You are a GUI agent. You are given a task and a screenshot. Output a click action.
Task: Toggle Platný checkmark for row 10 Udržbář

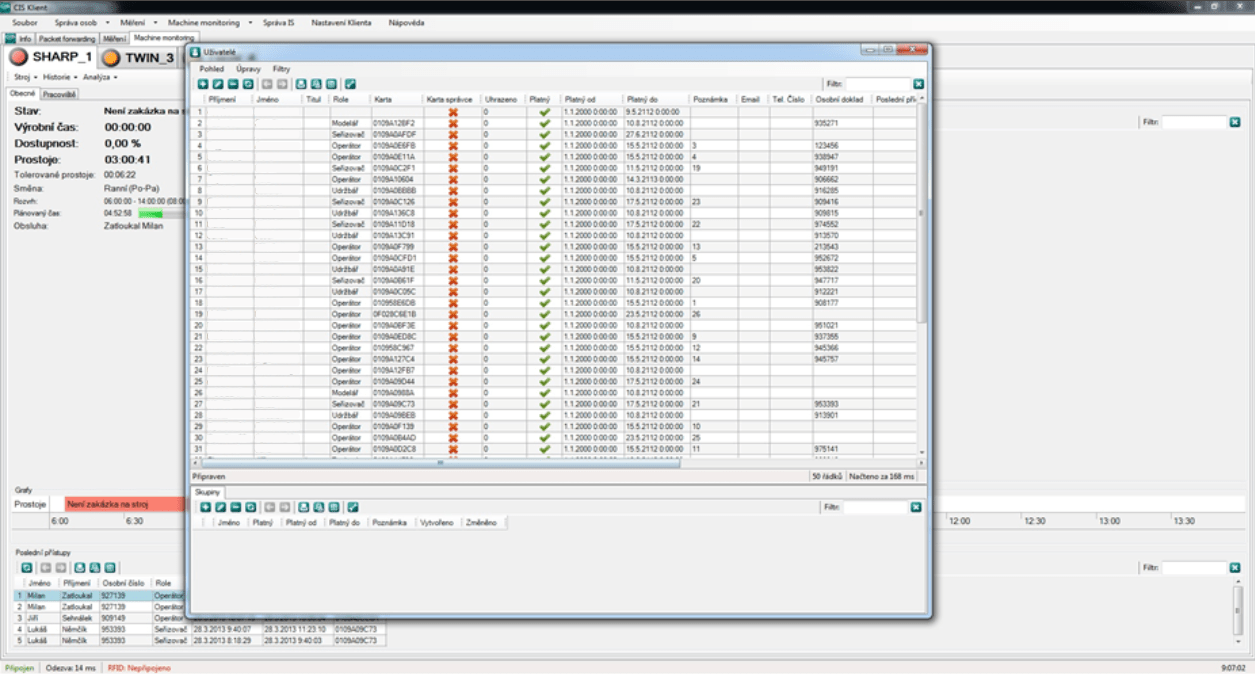(x=545, y=213)
